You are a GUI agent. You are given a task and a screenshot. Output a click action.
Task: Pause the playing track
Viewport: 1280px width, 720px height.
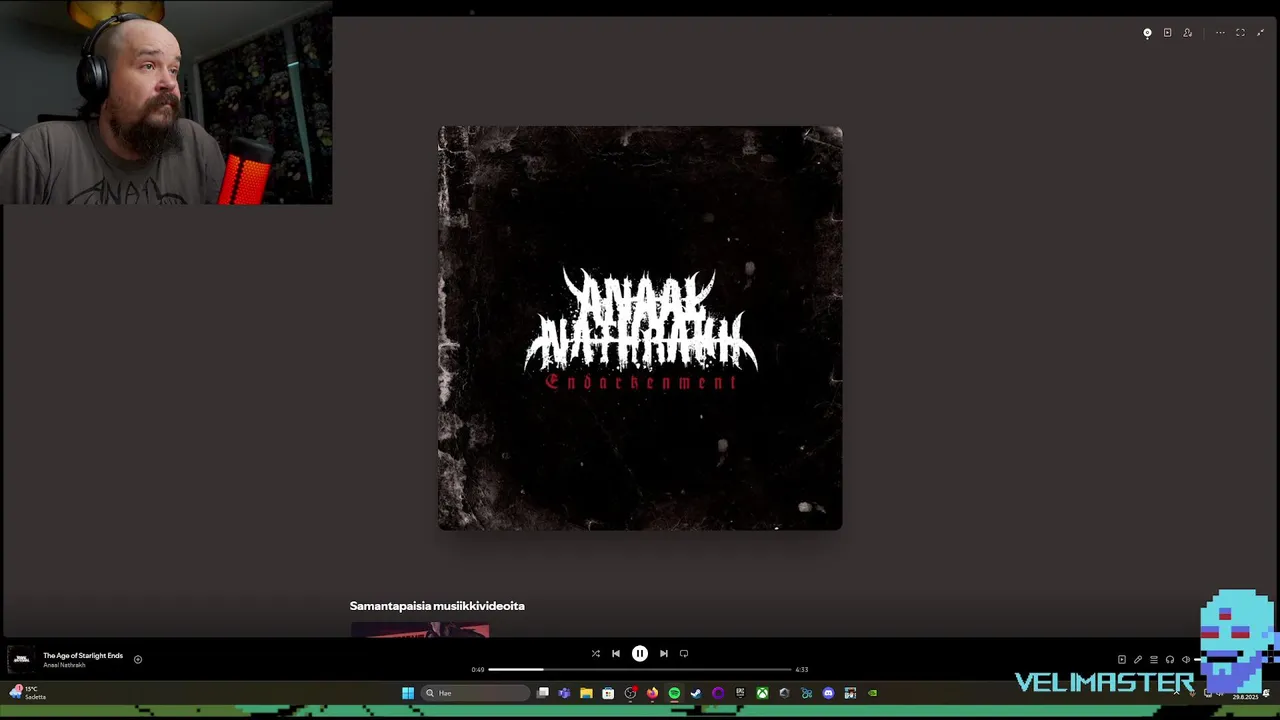pyautogui.click(x=640, y=654)
